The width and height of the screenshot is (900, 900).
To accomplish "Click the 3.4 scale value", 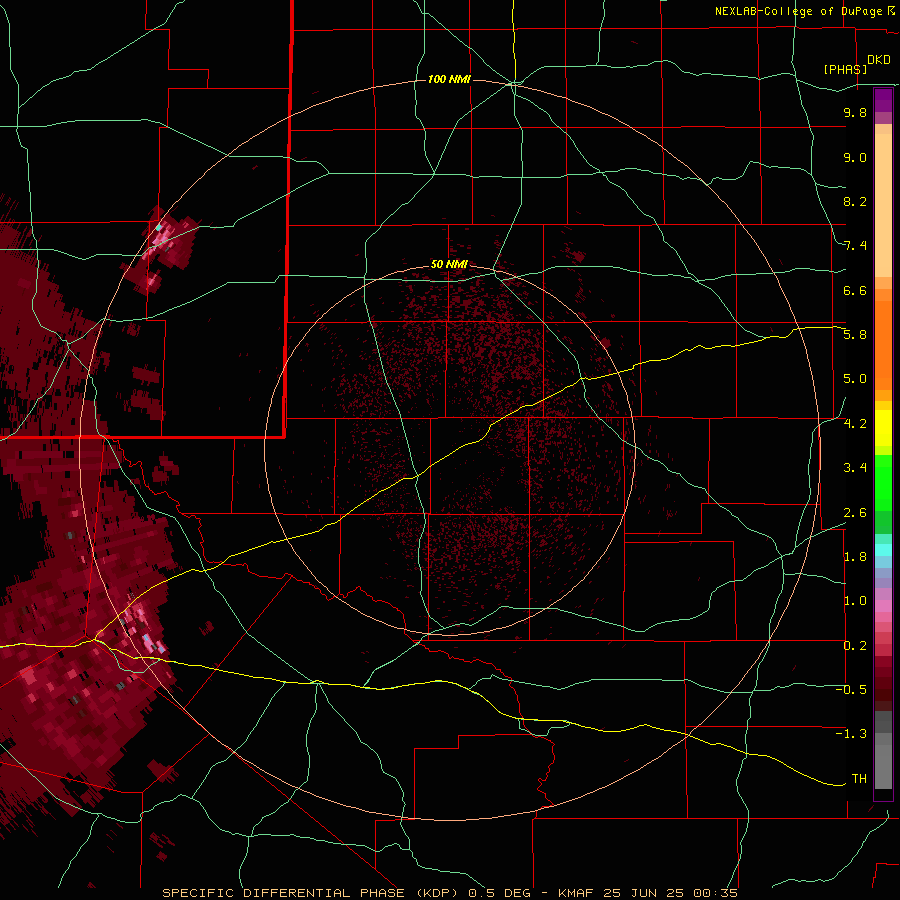I will tap(855, 468).
